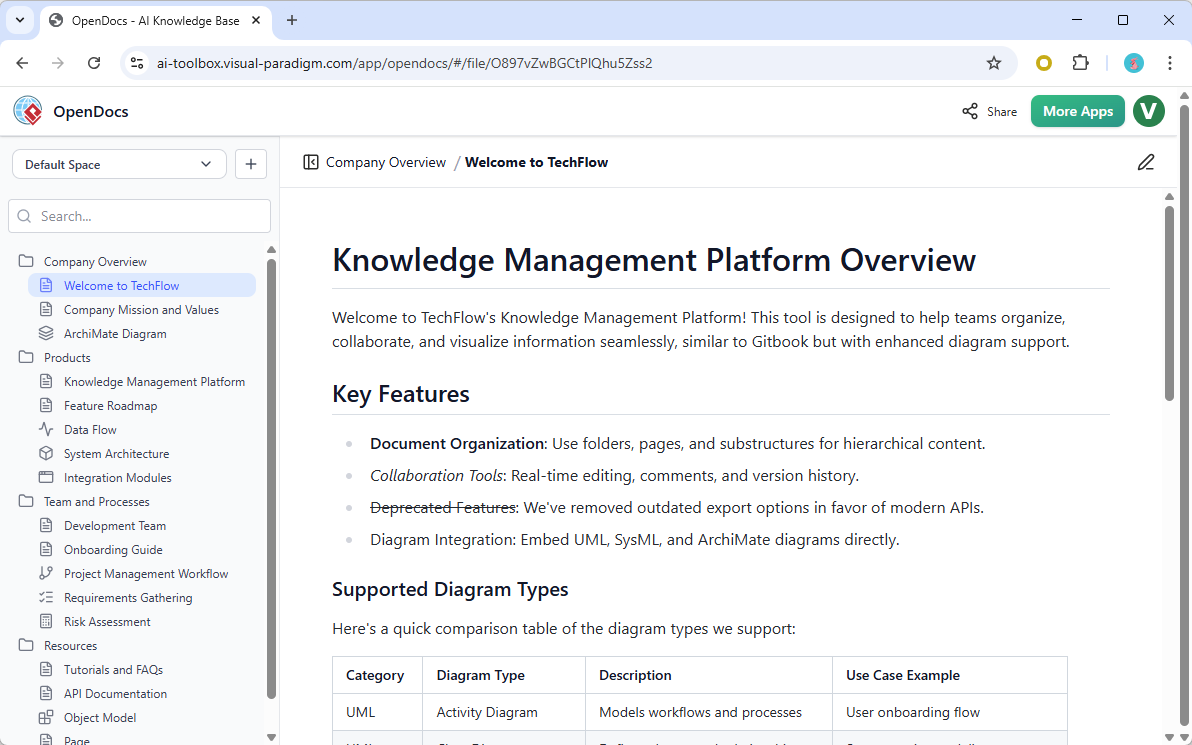
Task: Open the Project Management Workflow icon
Action: (48, 573)
